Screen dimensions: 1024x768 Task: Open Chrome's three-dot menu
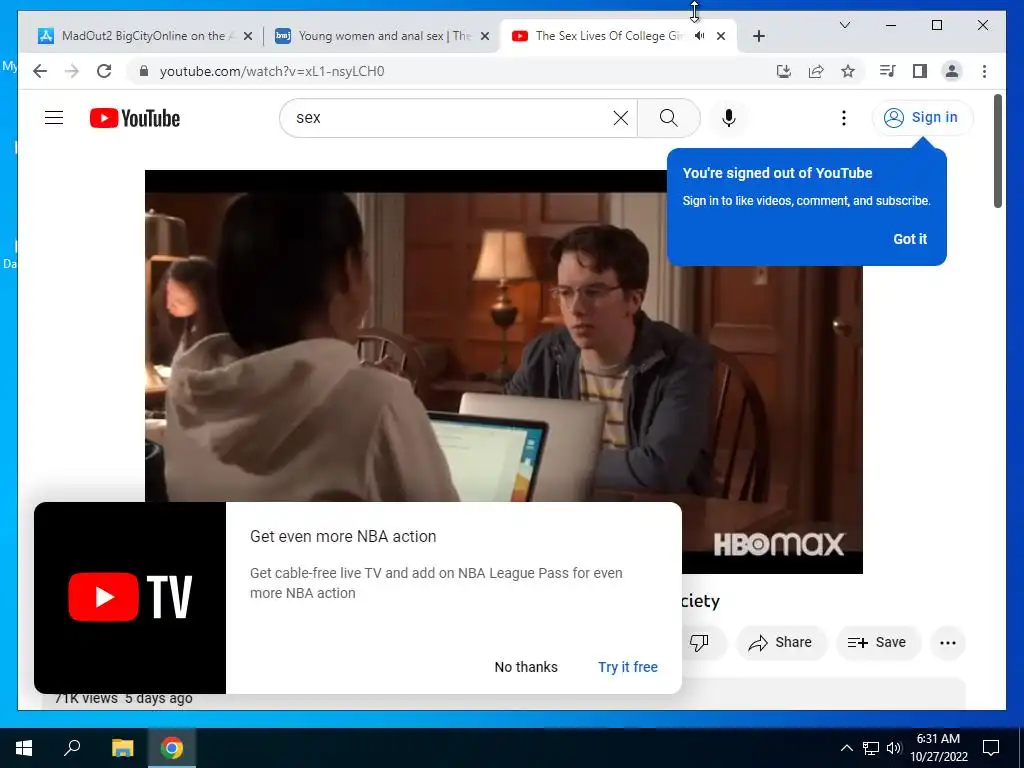coord(984,71)
